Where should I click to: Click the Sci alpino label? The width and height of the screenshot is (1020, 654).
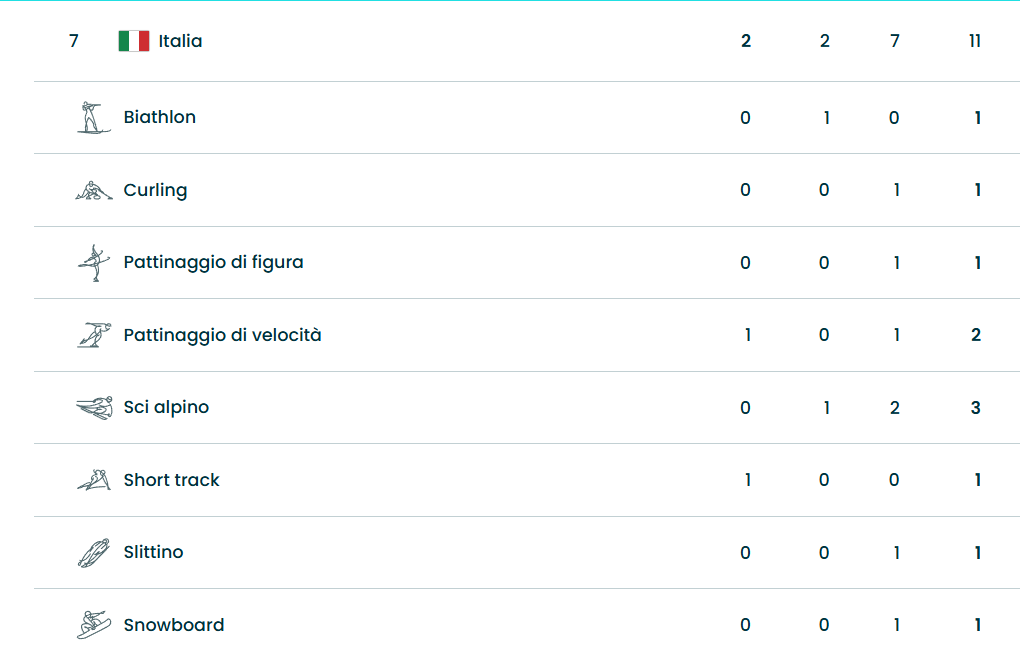(166, 407)
